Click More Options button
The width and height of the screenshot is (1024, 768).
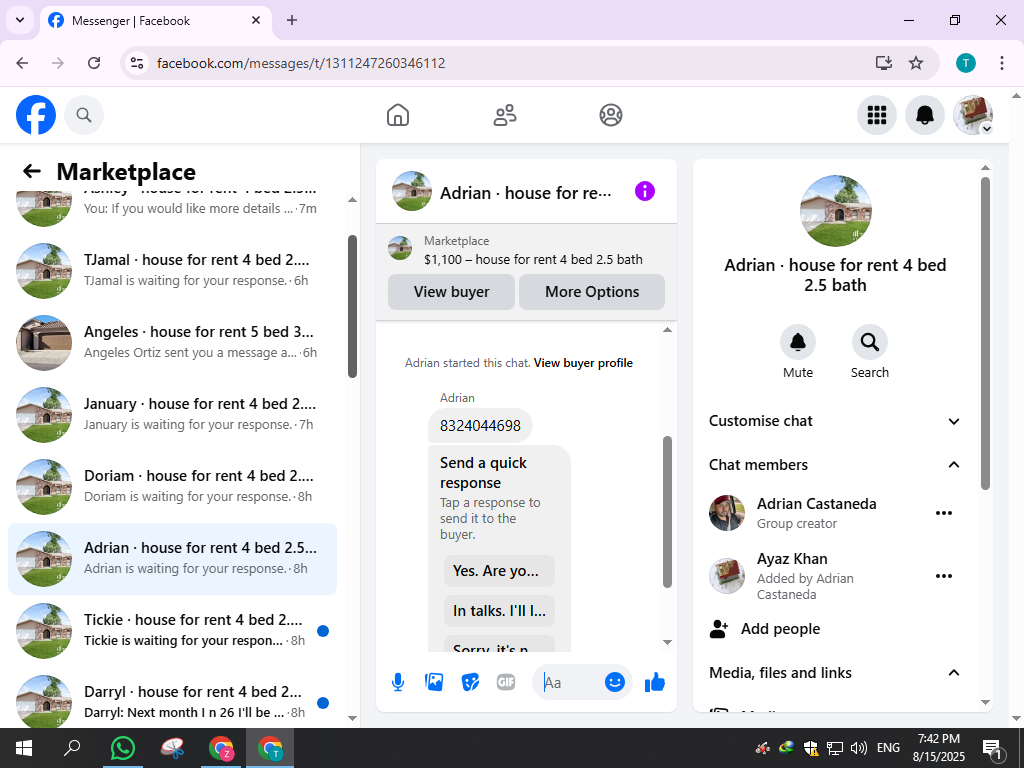592,292
